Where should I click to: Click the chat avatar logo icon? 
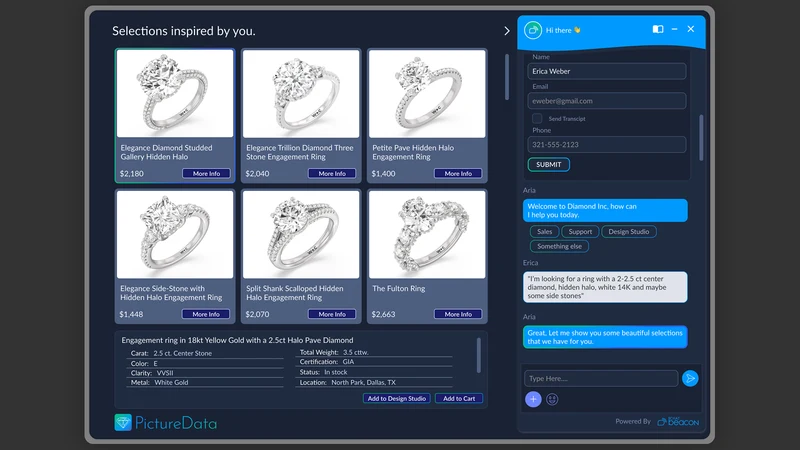point(533,30)
